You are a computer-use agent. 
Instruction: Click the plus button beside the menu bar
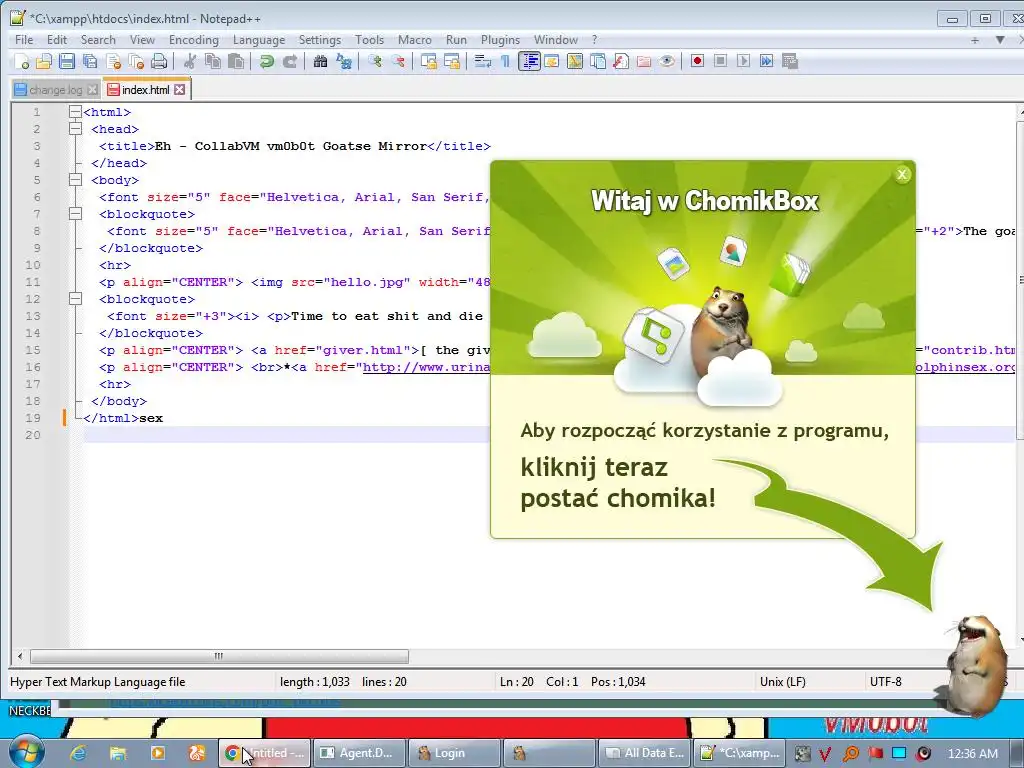(974, 40)
